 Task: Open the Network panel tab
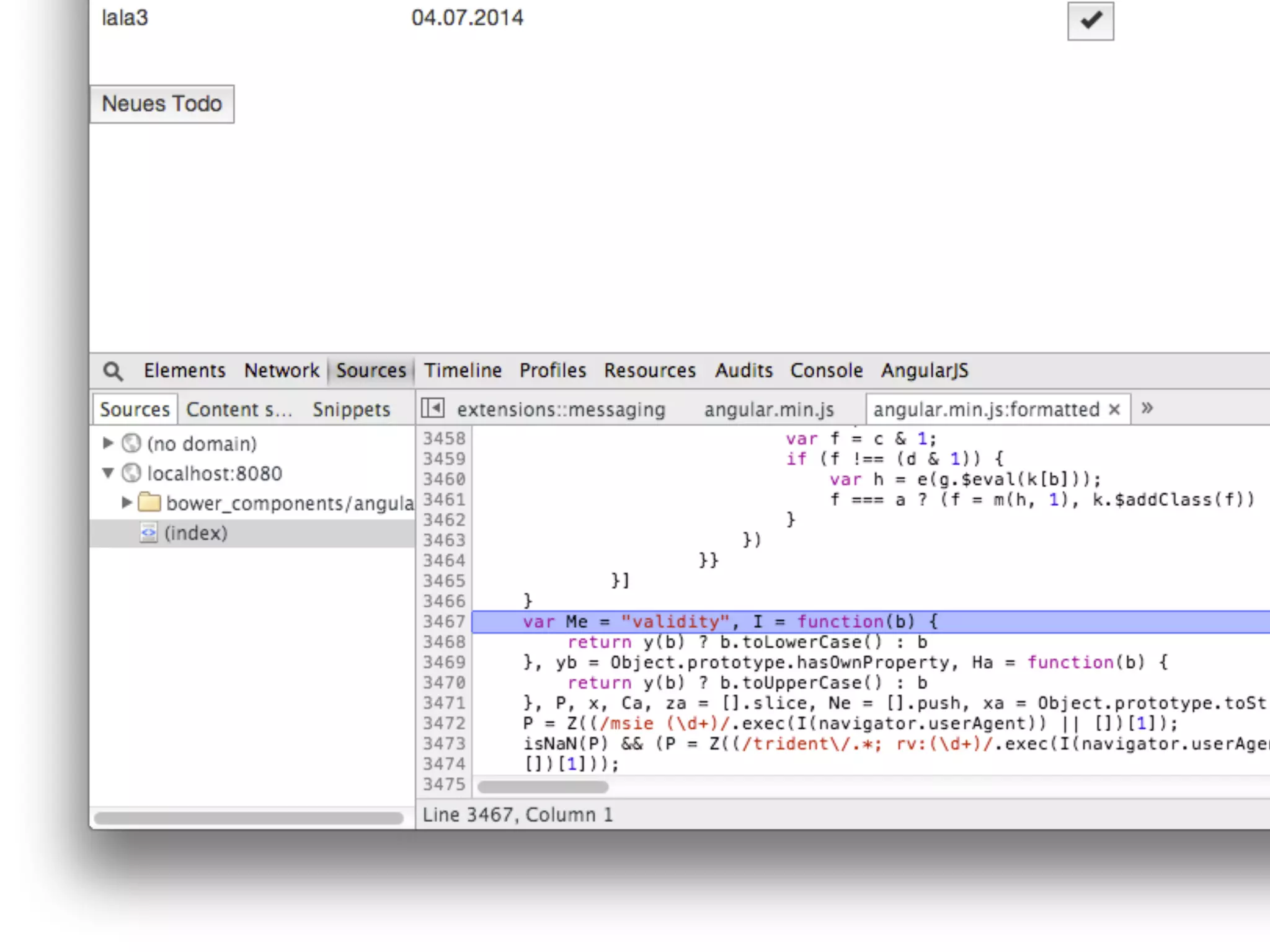click(x=281, y=371)
